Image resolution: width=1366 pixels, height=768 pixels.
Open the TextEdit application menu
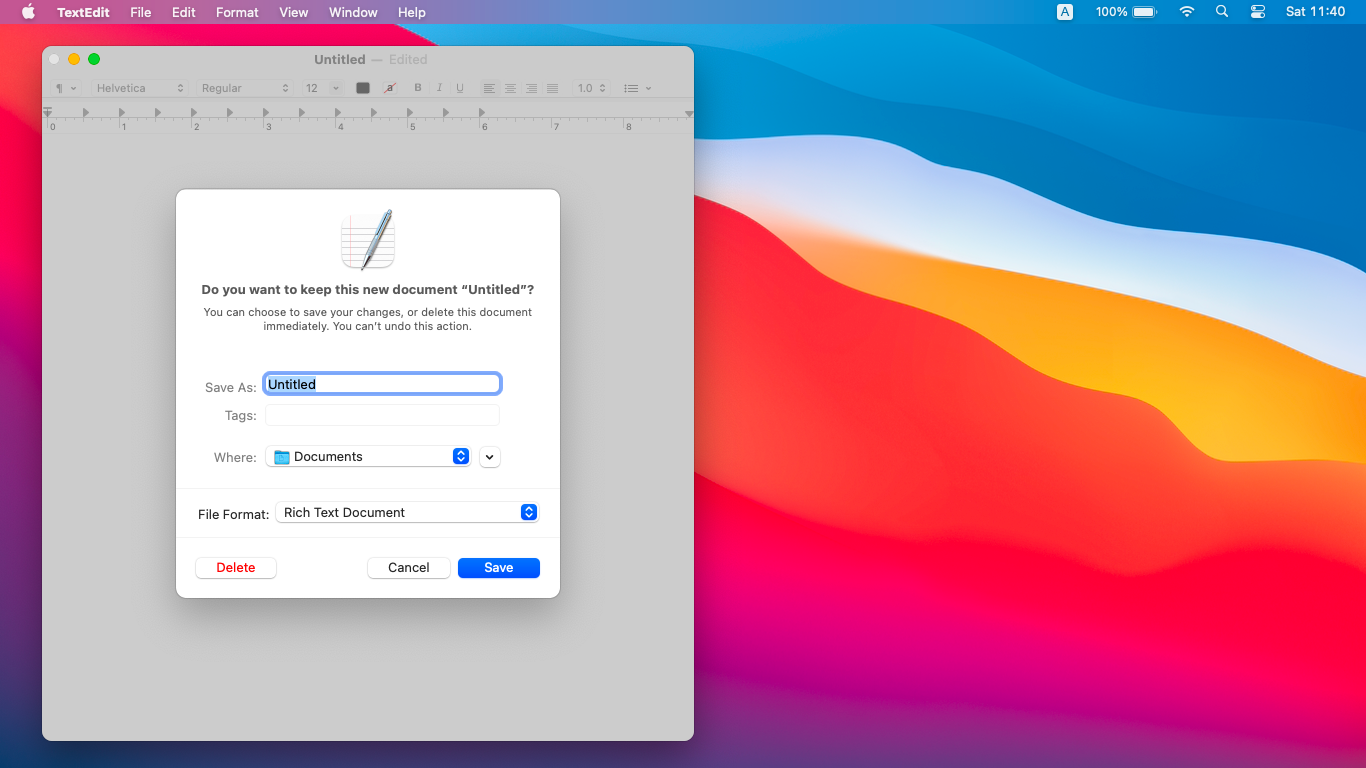(x=83, y=12)
